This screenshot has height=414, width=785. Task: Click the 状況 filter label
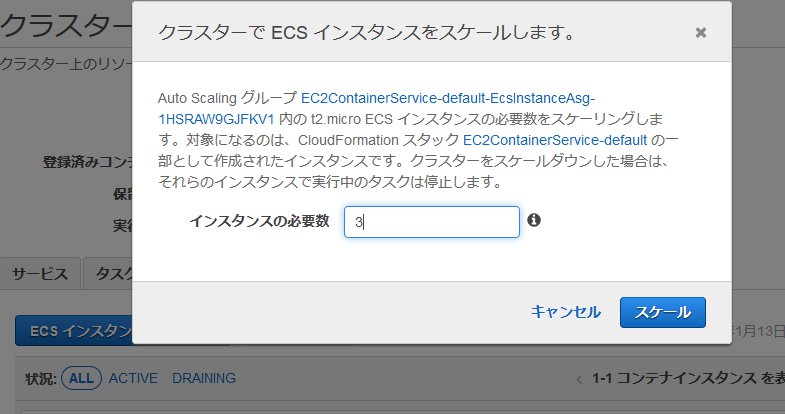click(42, 378)
